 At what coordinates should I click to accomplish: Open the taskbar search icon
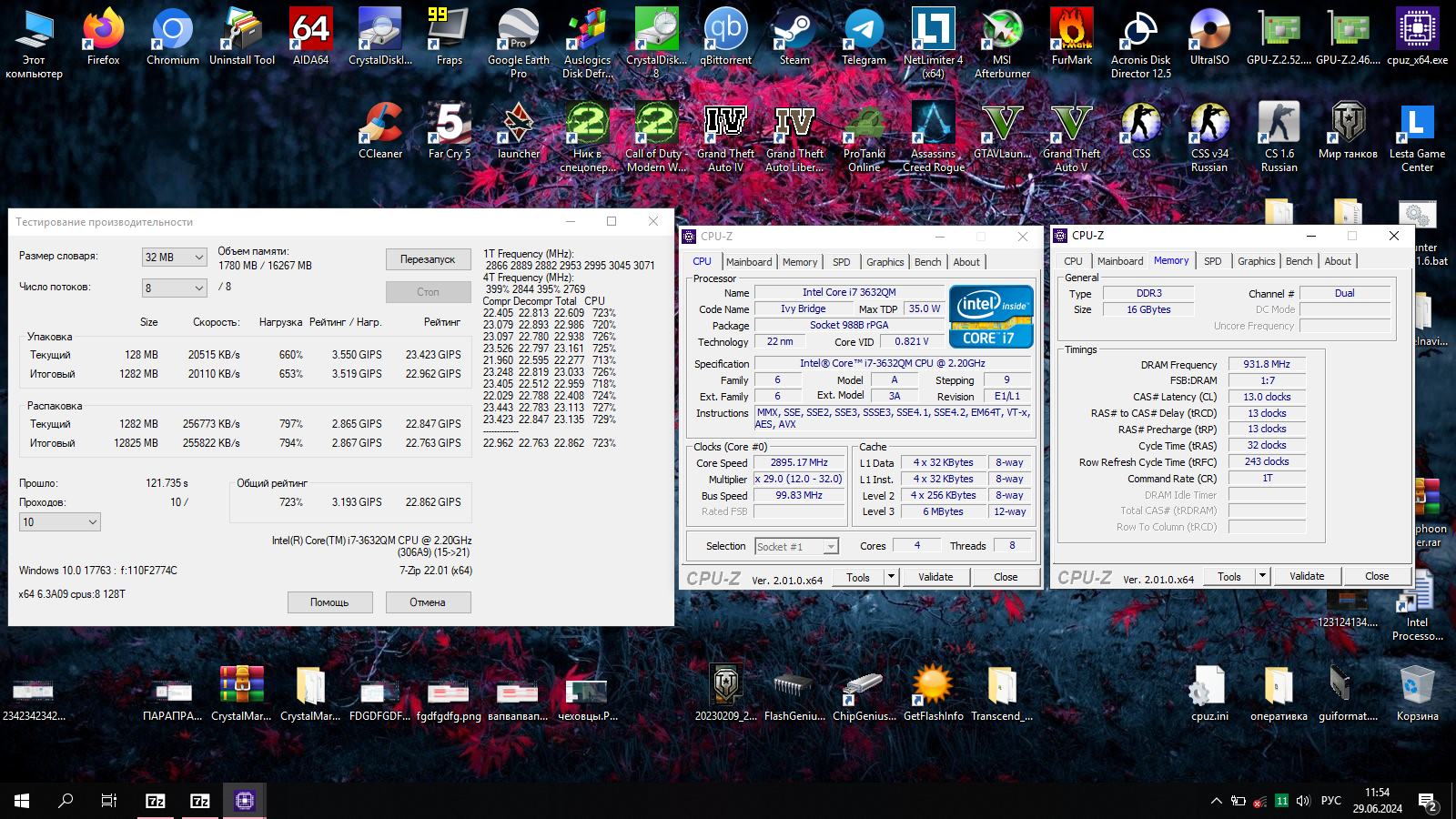pos(66,801)
